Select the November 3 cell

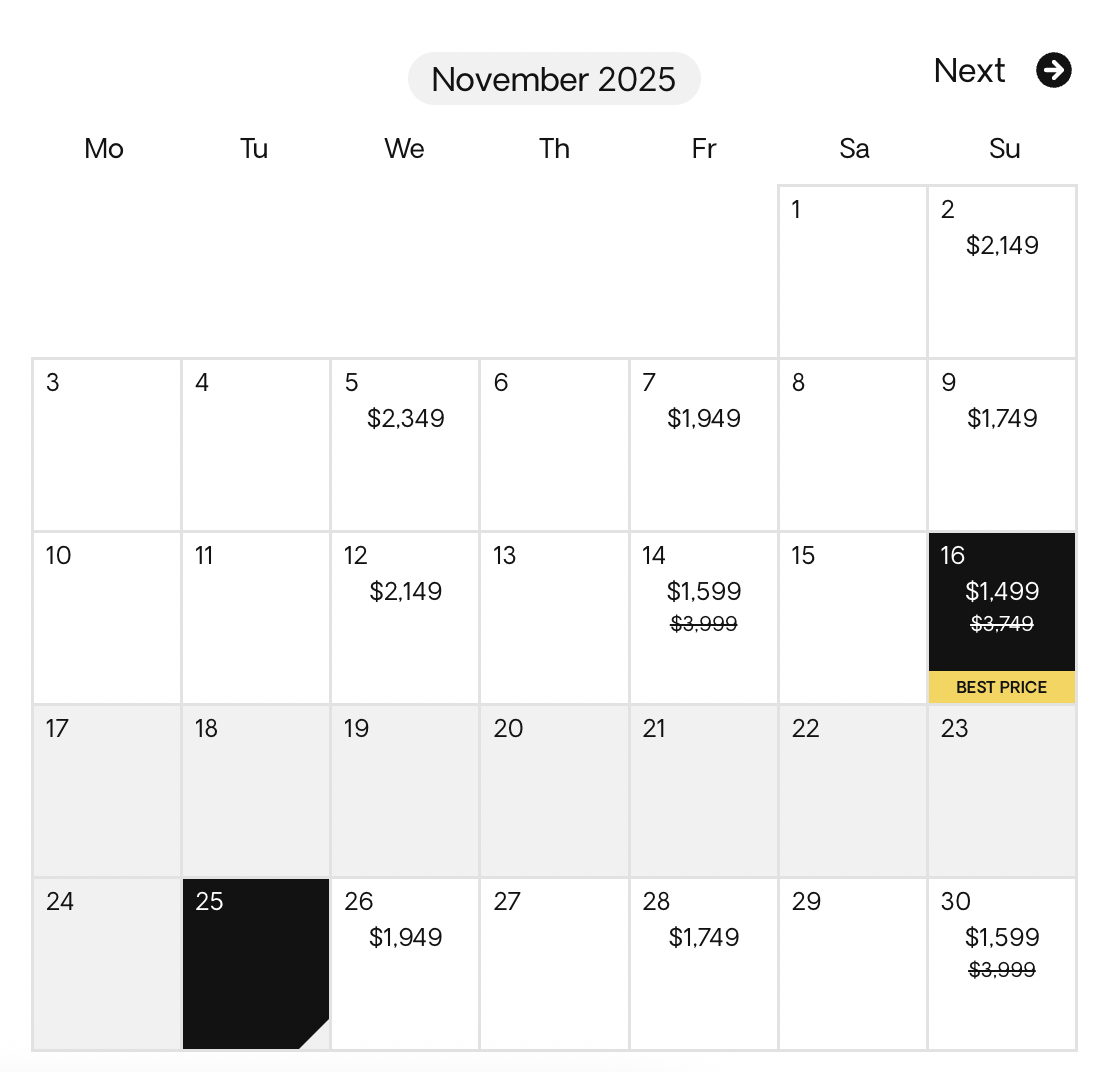(x=107, y=444)
